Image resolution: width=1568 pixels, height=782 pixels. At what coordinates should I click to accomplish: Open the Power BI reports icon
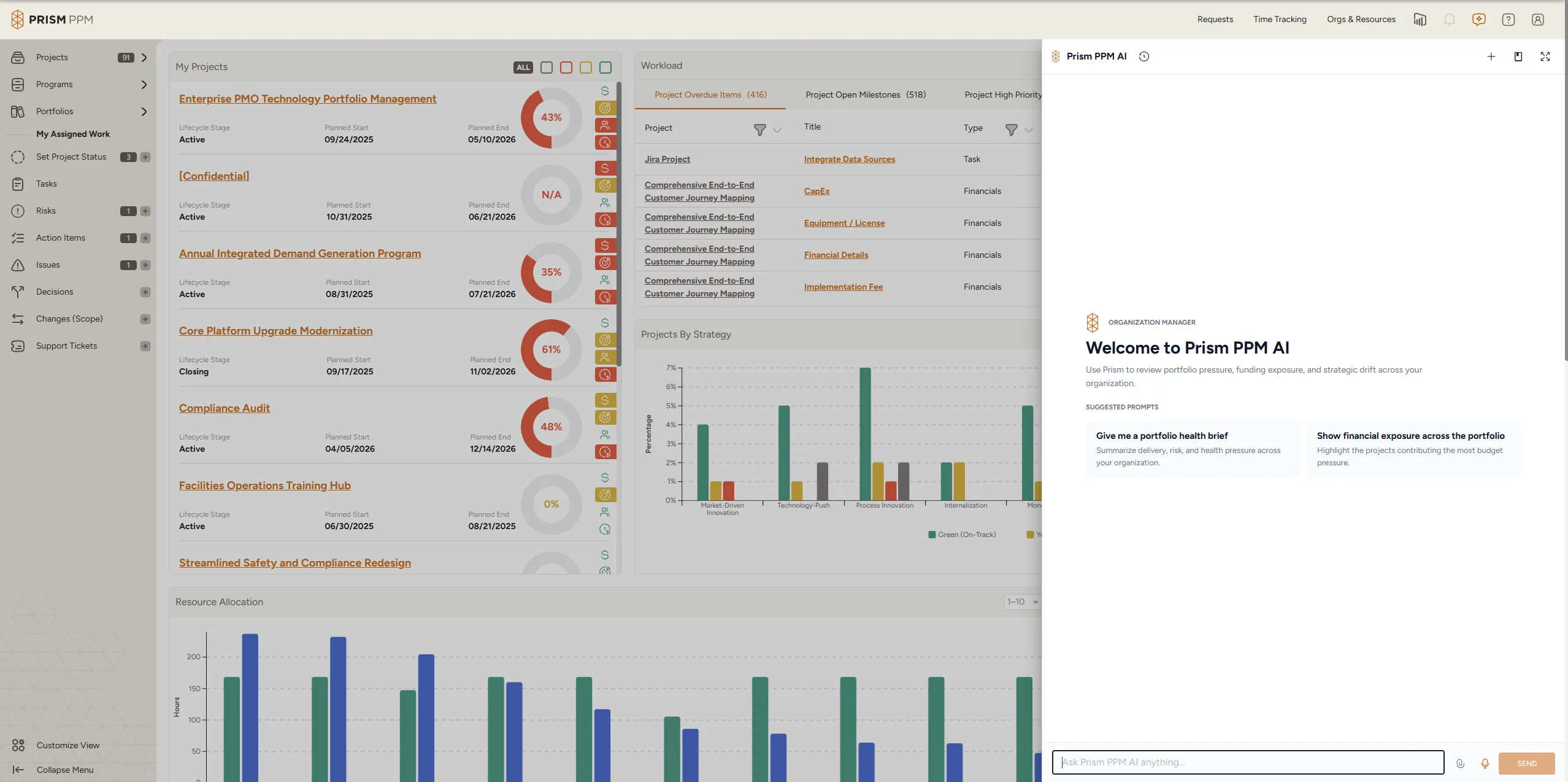pos(1420,20)
